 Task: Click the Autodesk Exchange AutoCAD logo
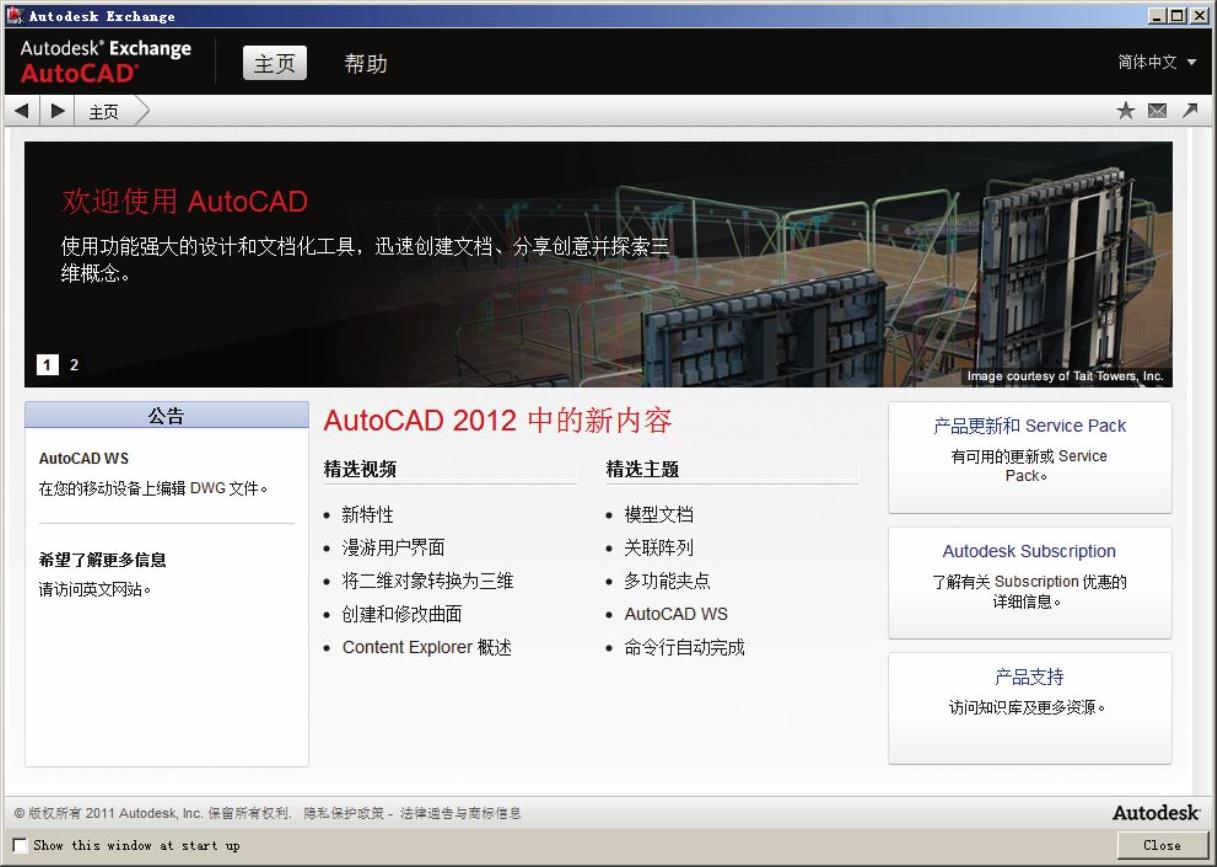point(105,61)
